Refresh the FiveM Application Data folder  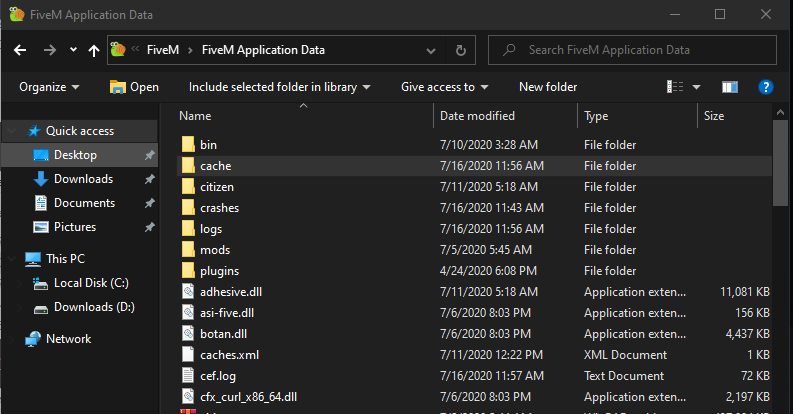pyautogui.click(x=460, y=49)
